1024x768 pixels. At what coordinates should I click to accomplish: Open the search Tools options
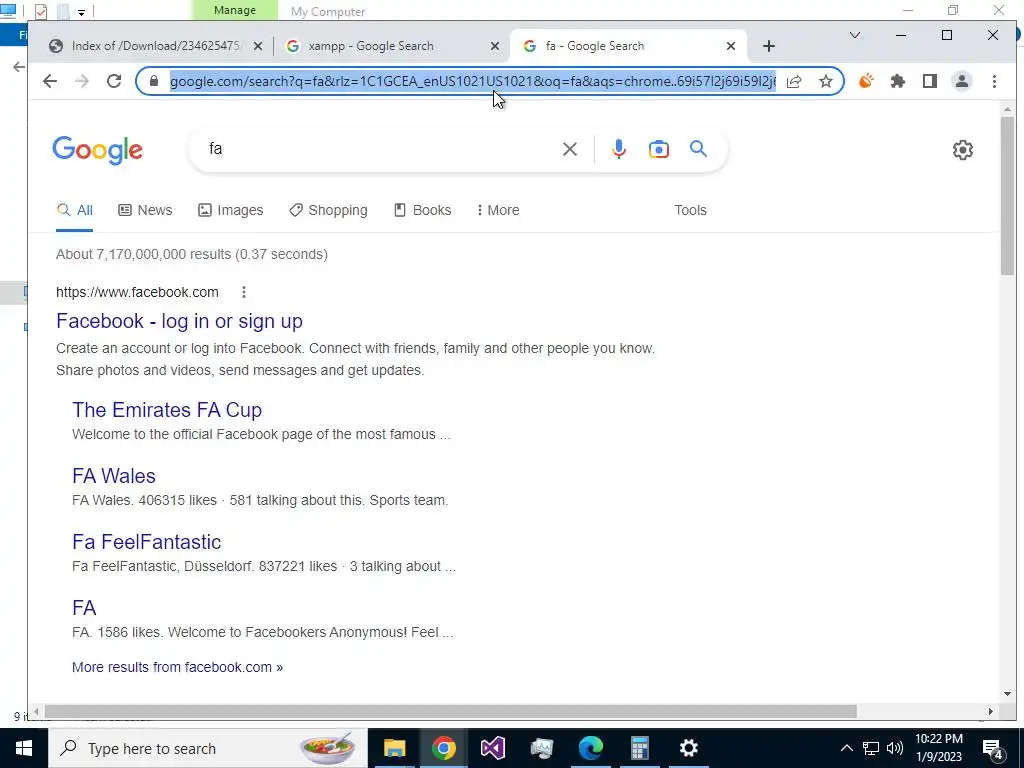pyautogui.click(x=690, y=210)
